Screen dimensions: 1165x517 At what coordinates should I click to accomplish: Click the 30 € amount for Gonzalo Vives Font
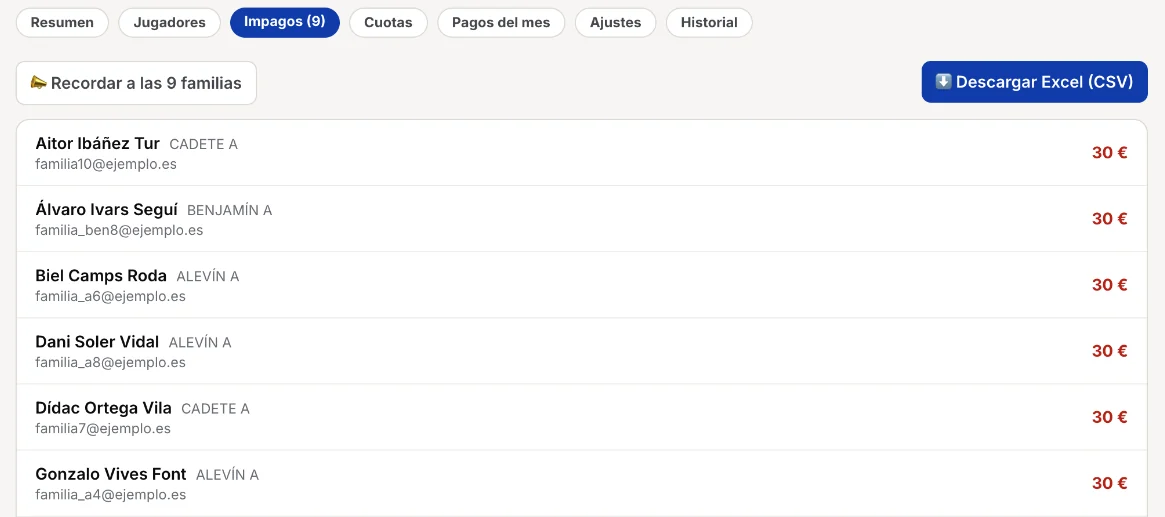(x=1109, y=484)
